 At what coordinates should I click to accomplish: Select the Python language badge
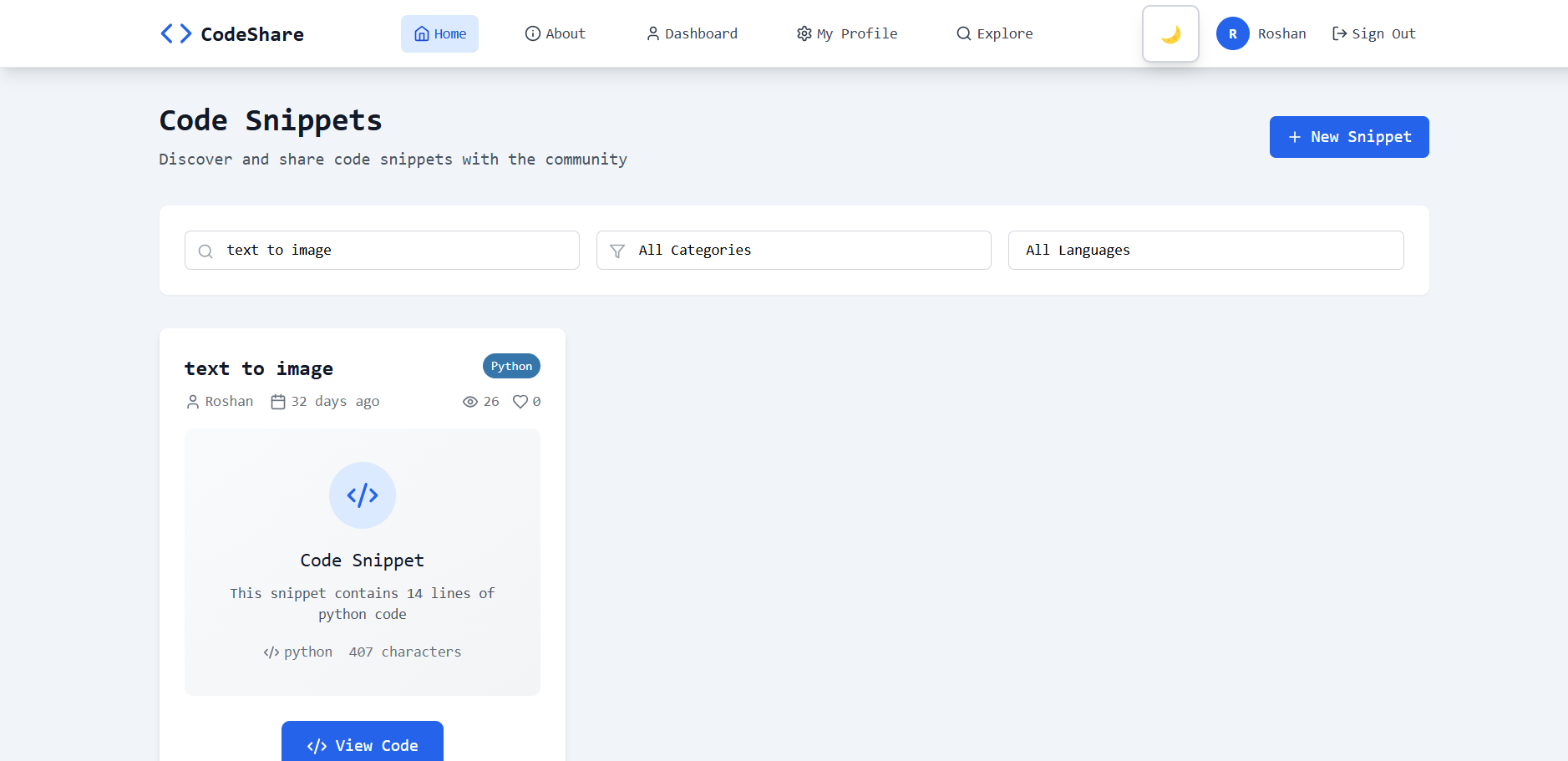510,366
